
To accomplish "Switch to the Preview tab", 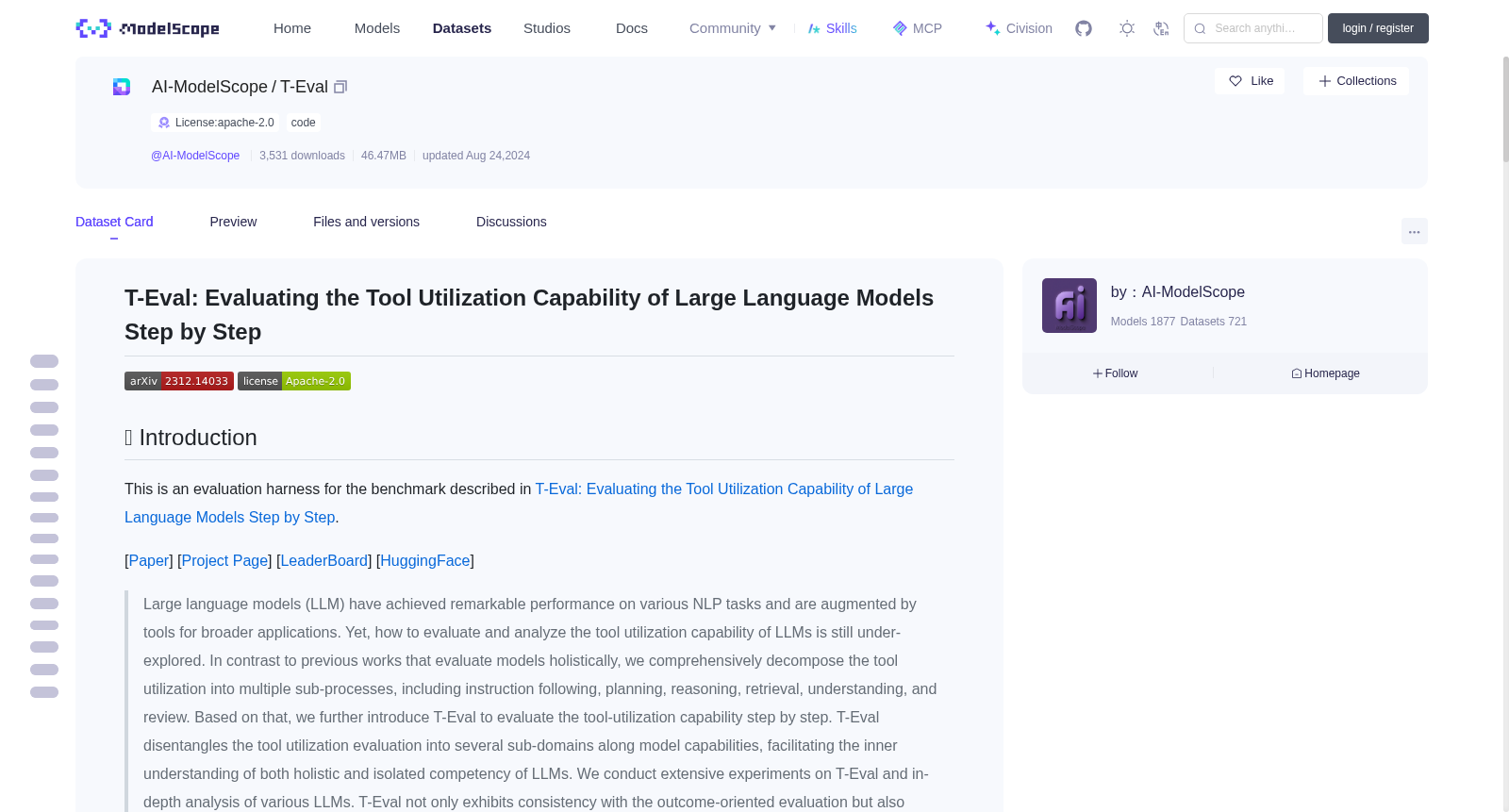I will point(233,222).
